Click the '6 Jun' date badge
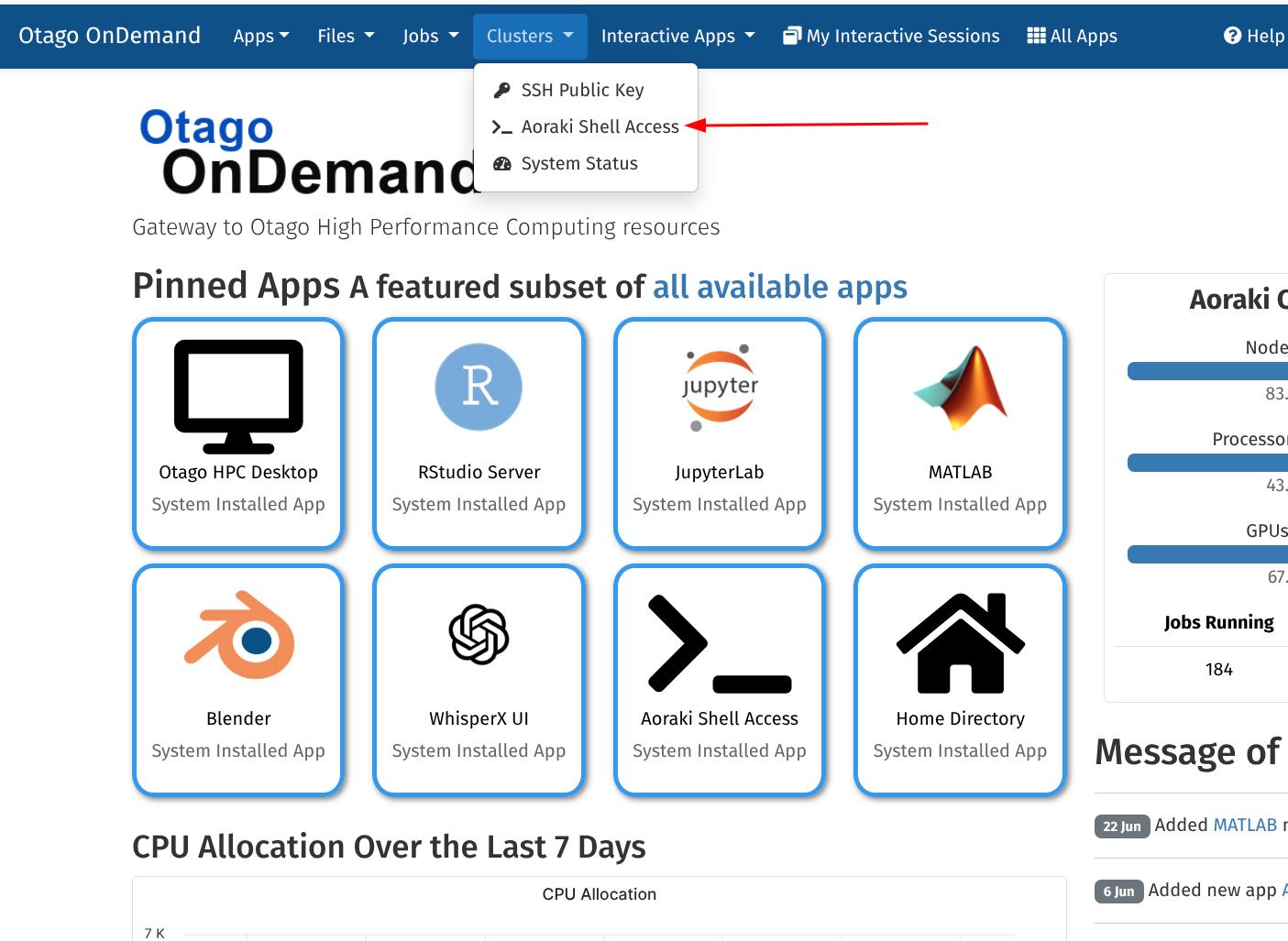Image resolution: width=1288 pixels, height=941 pixels. (x=1118, y=891)
